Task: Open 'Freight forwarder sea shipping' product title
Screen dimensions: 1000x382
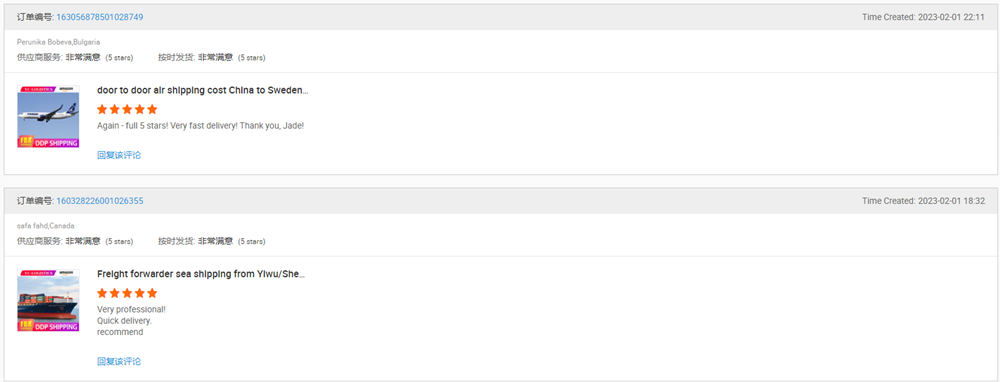Action: [201, 274]
